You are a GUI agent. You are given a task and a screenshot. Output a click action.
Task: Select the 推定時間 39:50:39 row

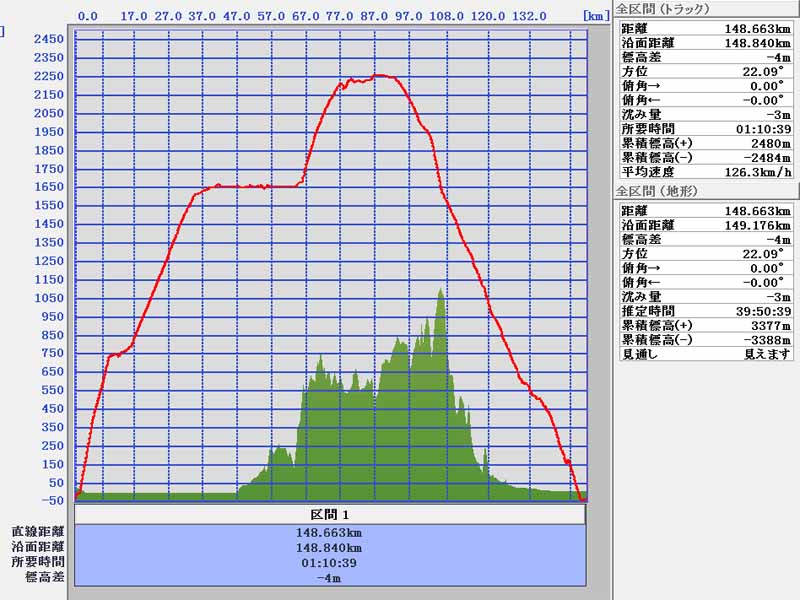[706, 311]
